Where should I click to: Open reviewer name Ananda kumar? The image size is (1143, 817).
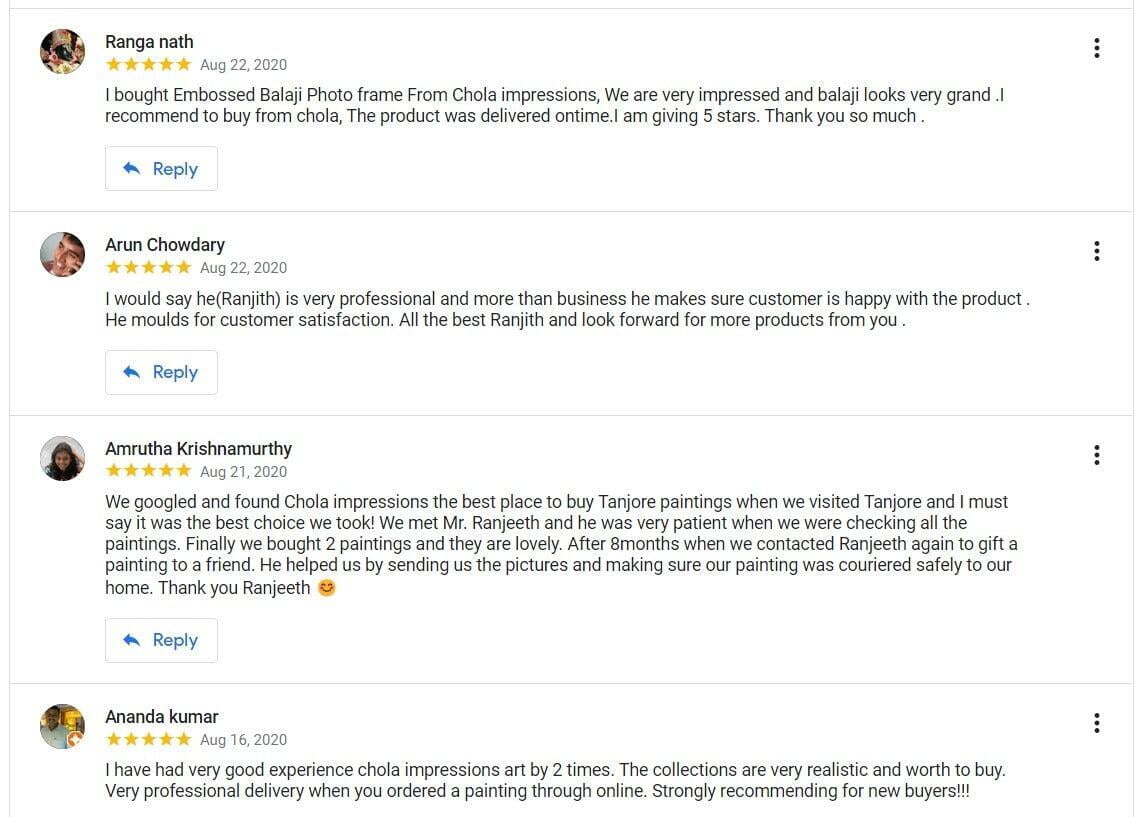[x=161, y=717]
